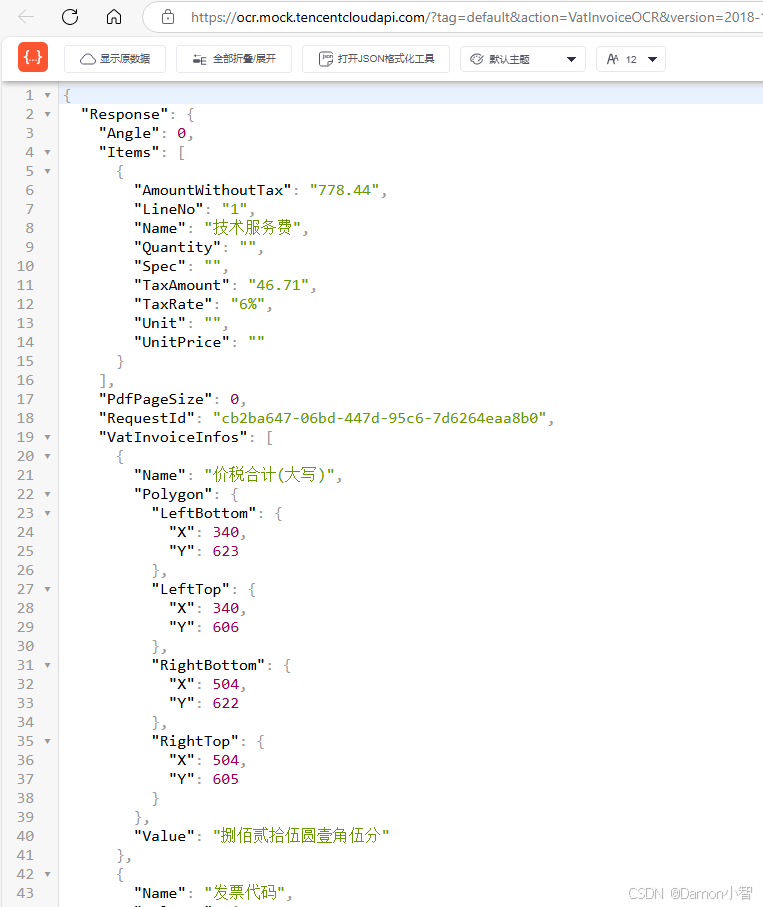Click the "Polygon" key

coord(172,495)
